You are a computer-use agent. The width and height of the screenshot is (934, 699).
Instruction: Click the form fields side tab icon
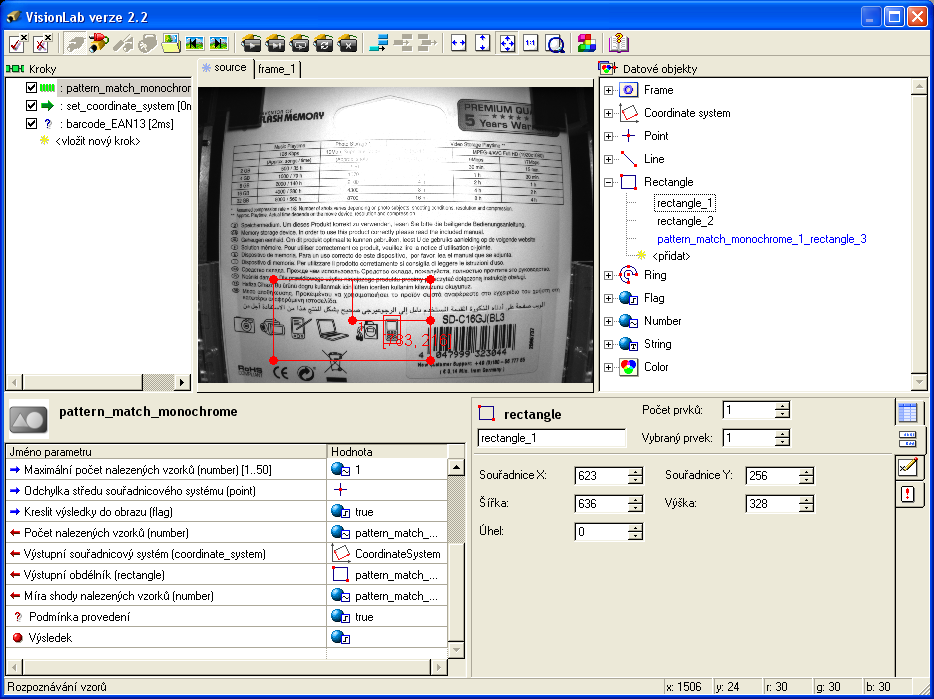(x=908, y=440)
